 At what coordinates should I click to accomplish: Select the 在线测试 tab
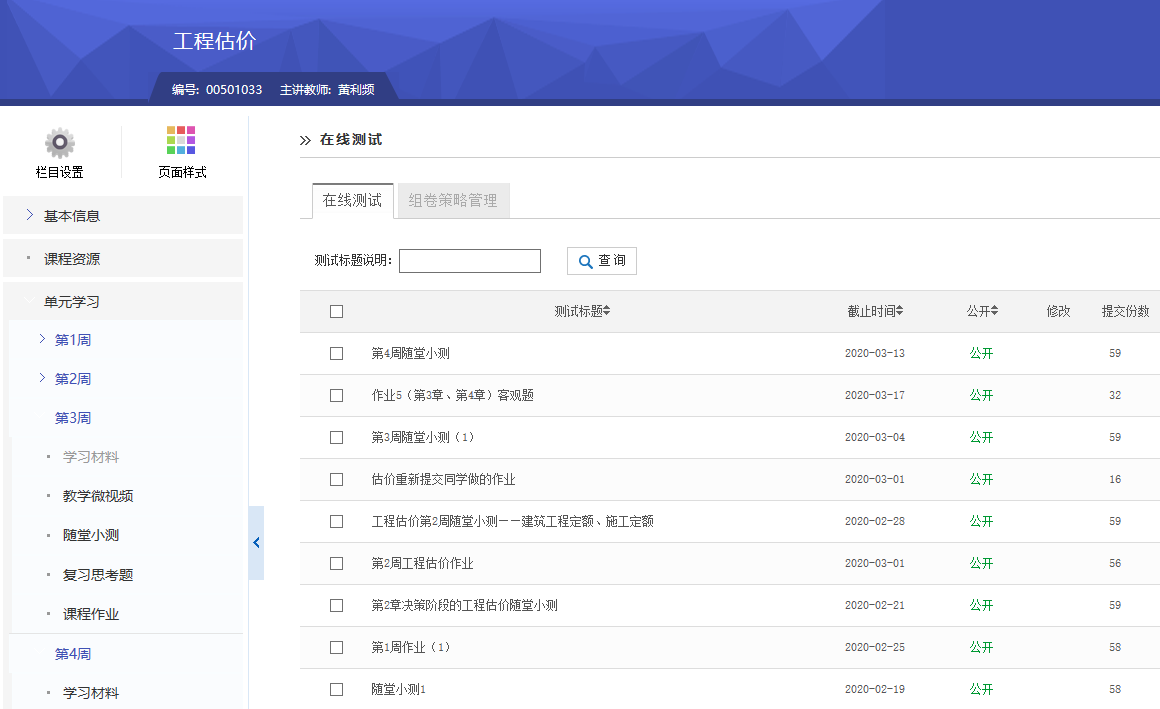[351, 200]
